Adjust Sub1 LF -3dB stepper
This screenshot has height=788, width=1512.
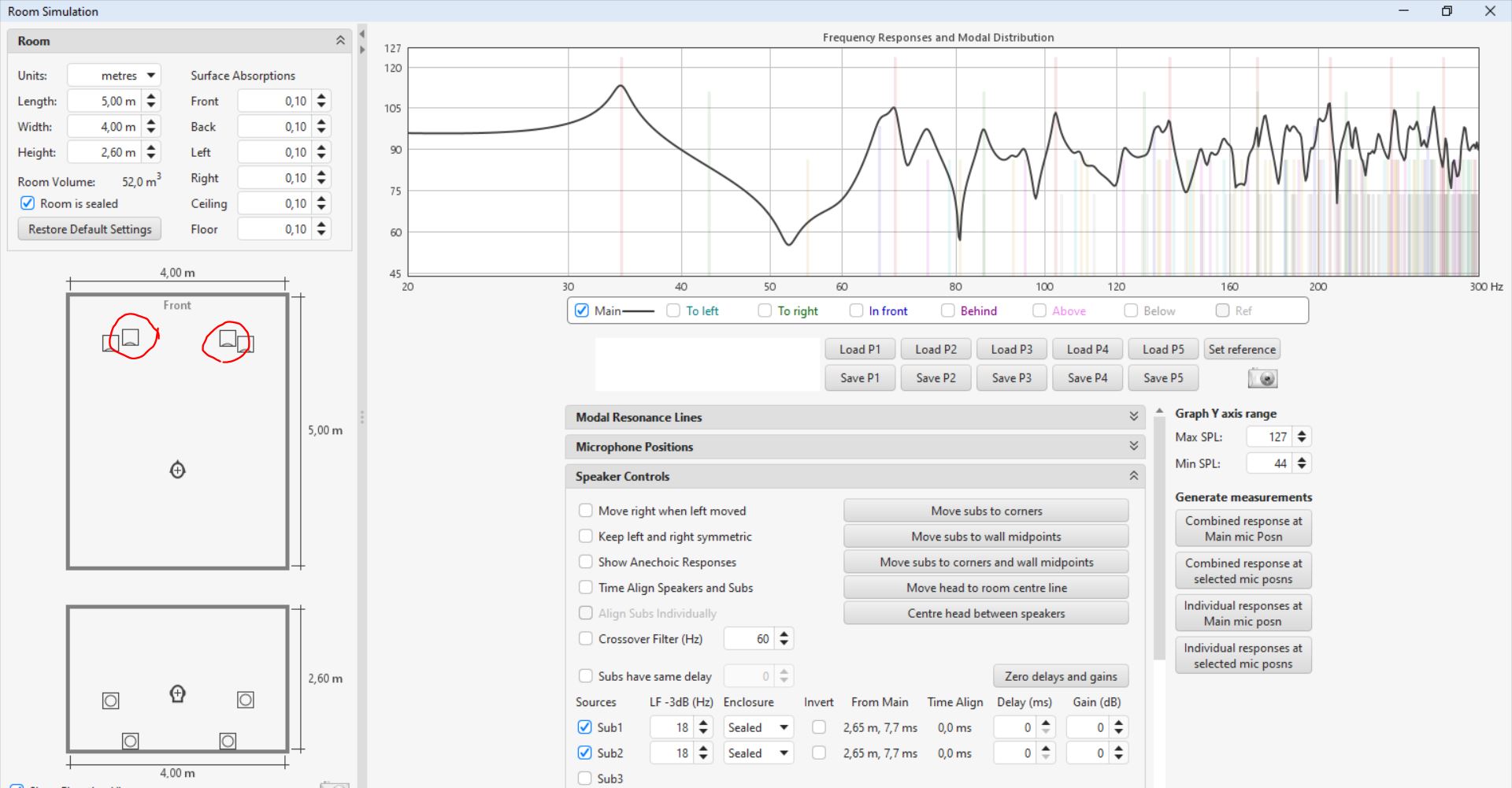(x=703, y=727)
